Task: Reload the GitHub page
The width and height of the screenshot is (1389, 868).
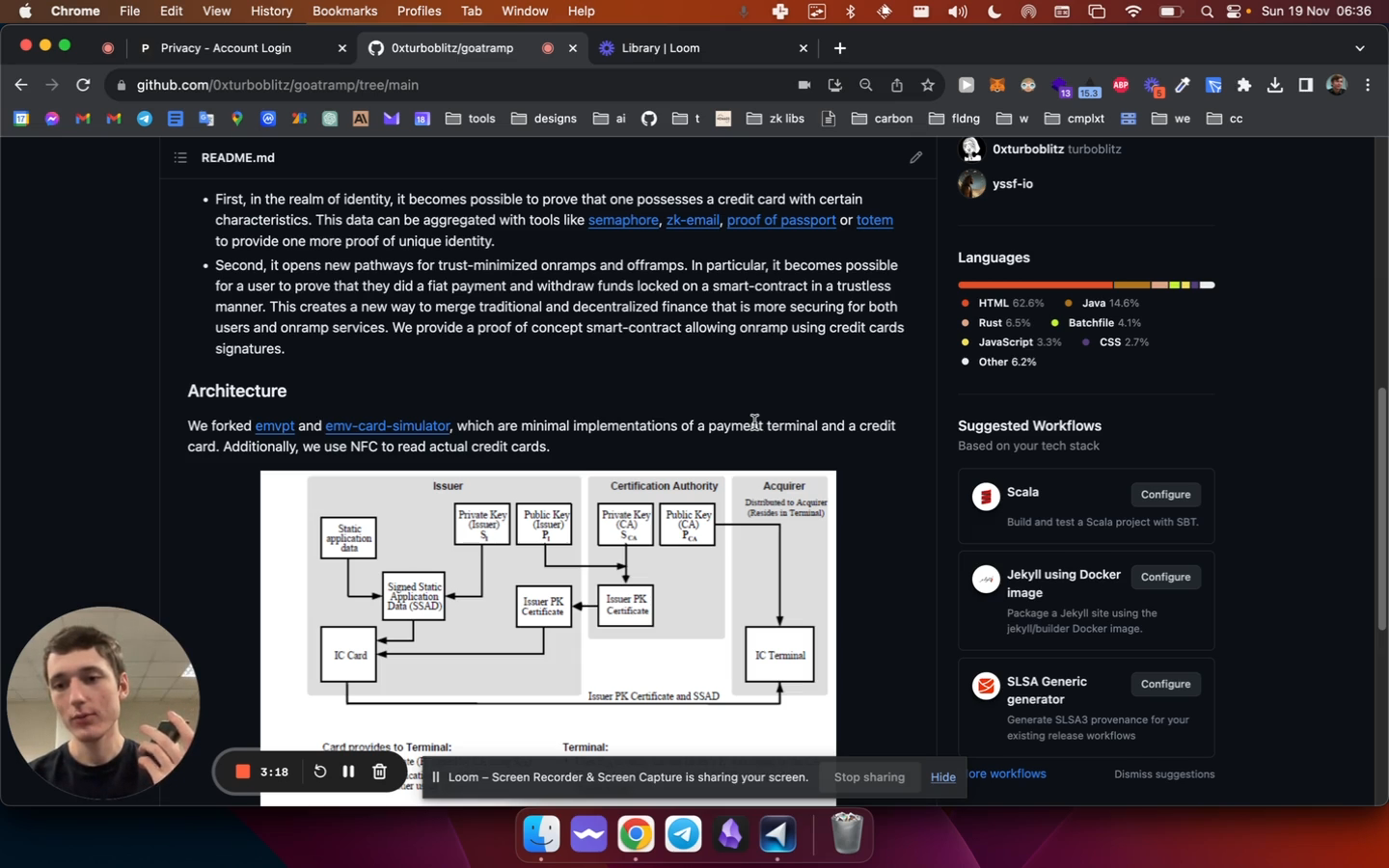Action: point(83,85)
